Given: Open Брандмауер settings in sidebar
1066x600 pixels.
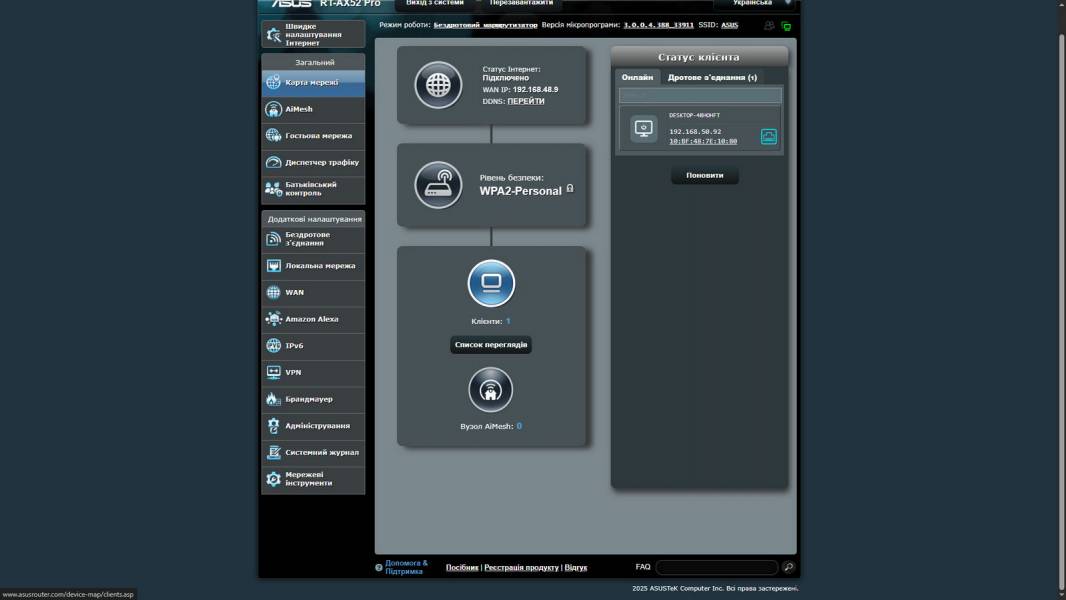Looking at the screenshot, I should click(x=313, y=399).
